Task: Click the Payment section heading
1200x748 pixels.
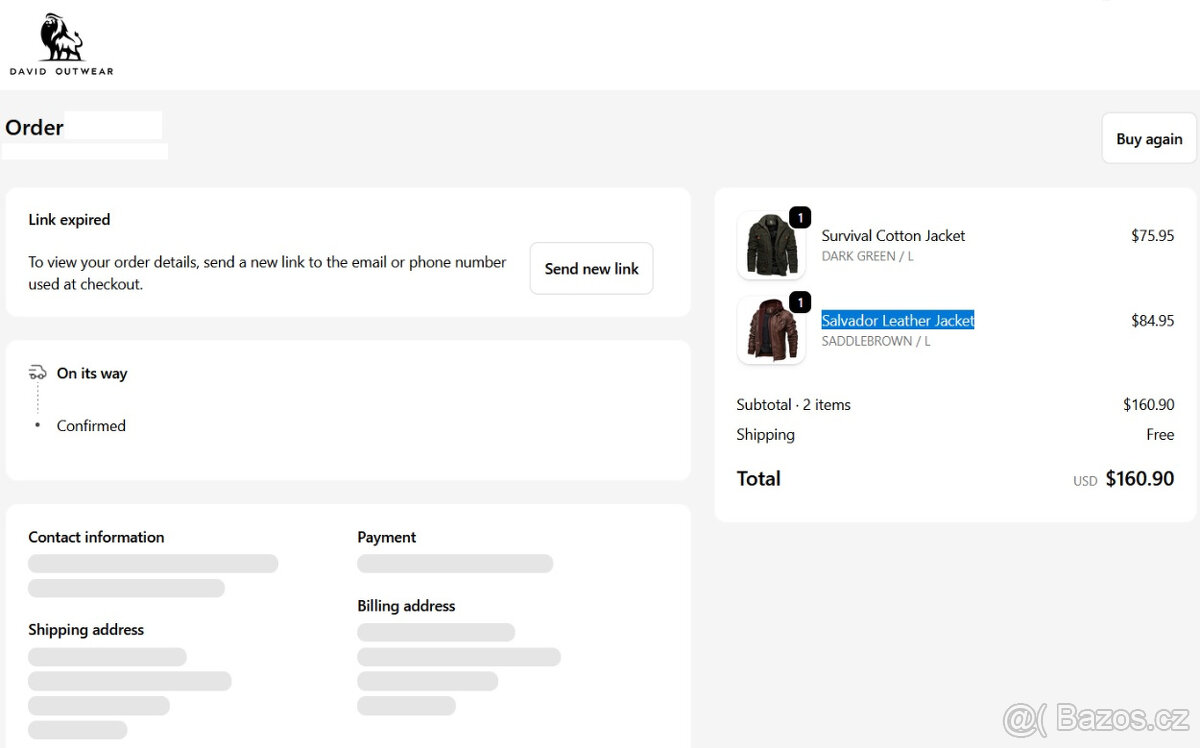Action: (386, 537)
